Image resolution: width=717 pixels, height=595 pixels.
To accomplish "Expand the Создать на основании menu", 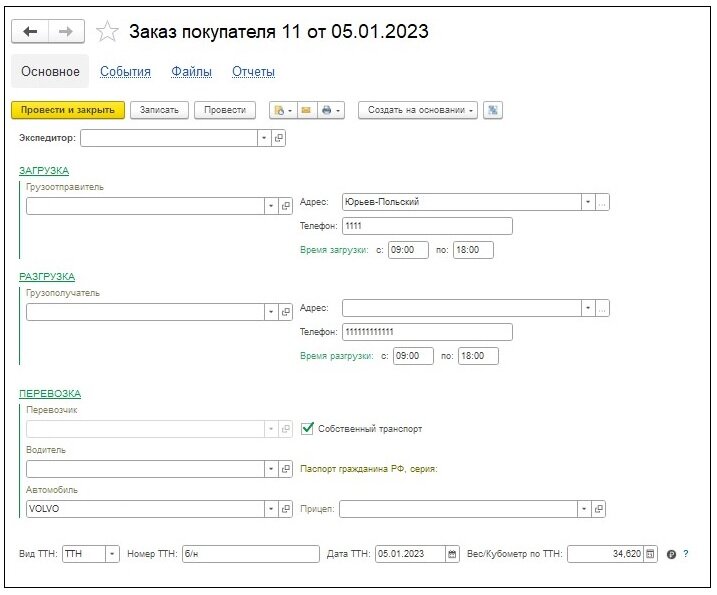I will pyautogui.click(x=418, y=110).
